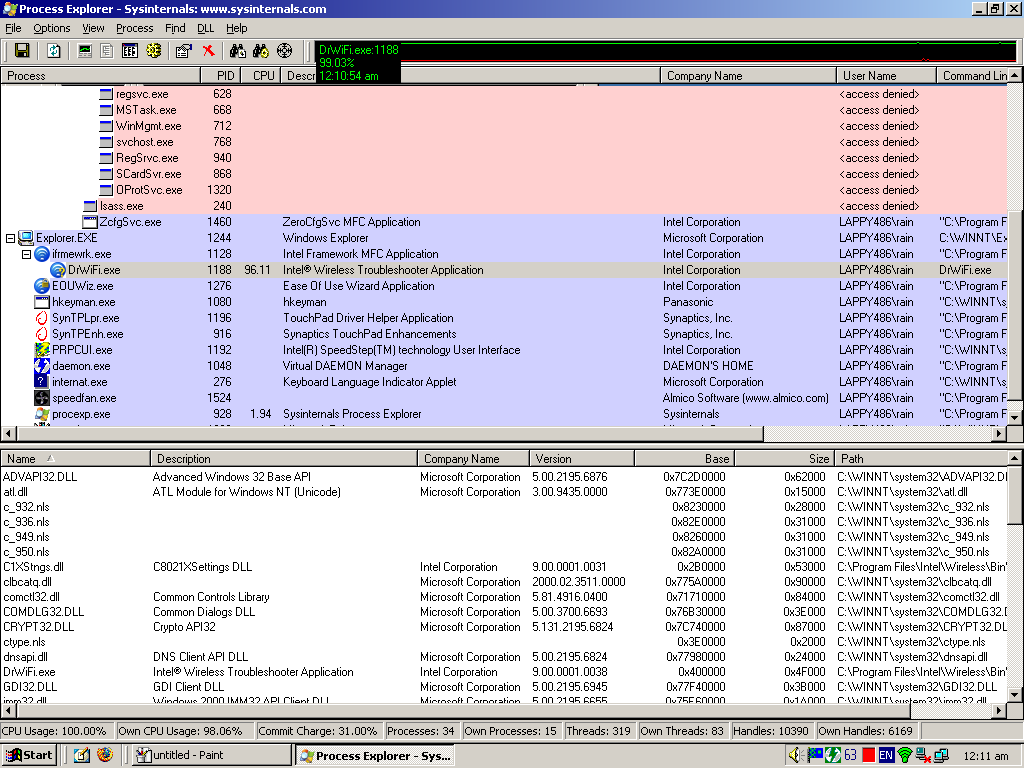Toggle the lower pane toolbar icon
This screenshot has height=768, width=1024.
click(129, 51)
